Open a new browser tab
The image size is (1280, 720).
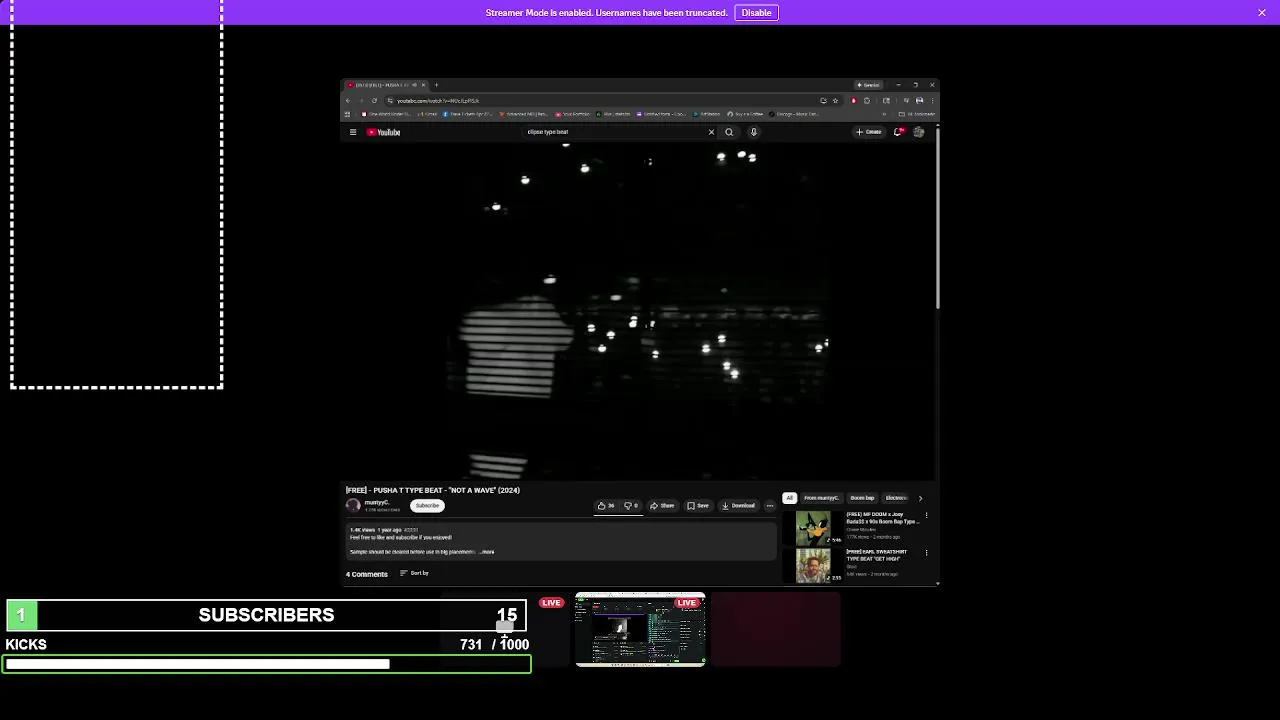[436, 85]
